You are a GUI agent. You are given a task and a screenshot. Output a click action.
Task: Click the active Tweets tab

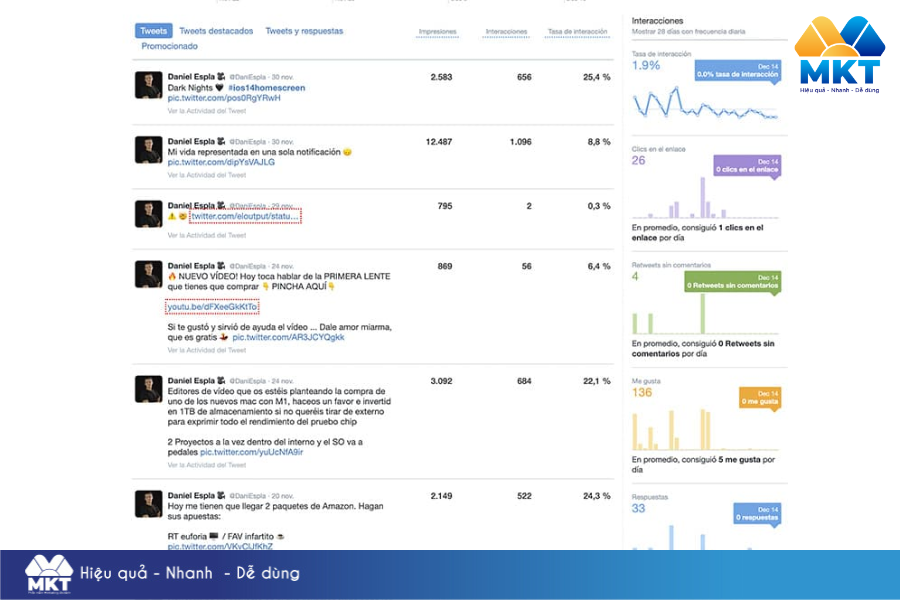[x=153, y=31]
